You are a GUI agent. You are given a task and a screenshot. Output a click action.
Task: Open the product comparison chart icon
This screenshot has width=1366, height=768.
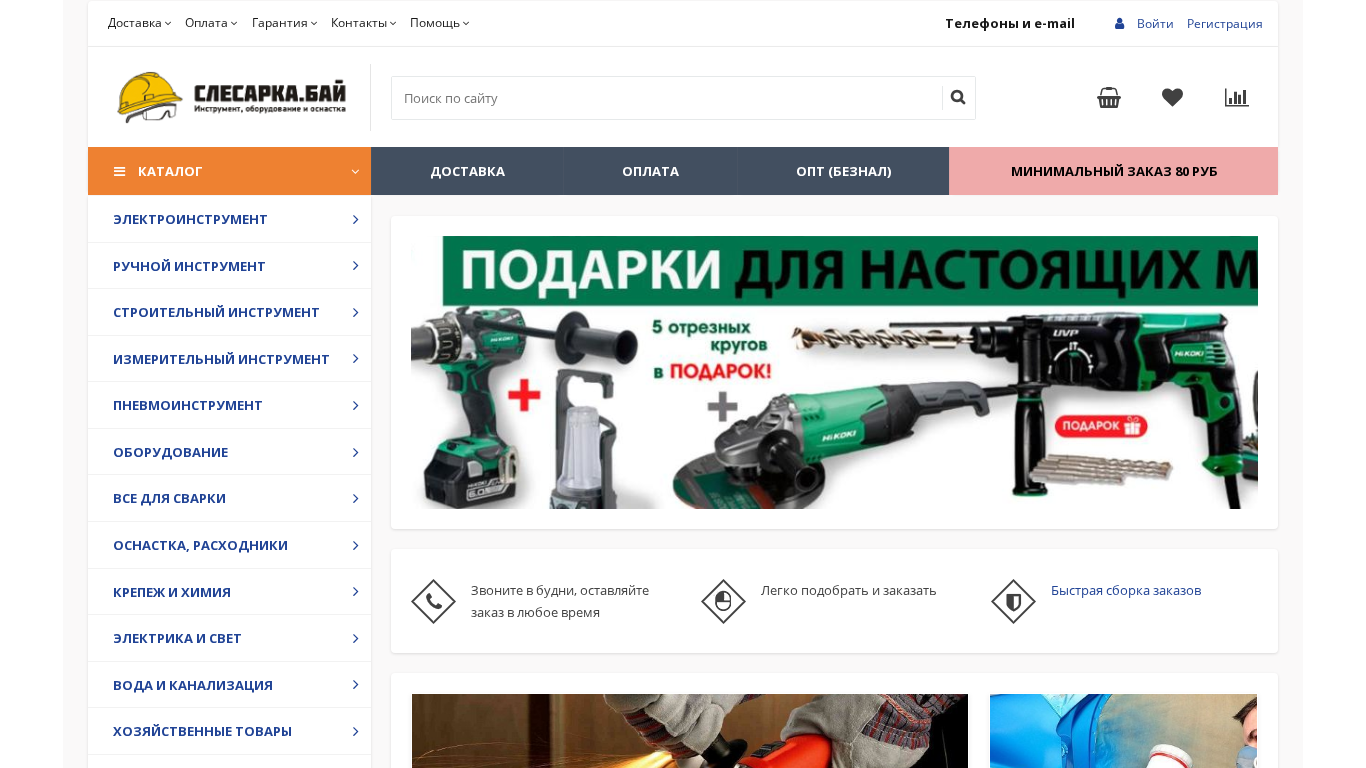click(x=1237, y=98)
